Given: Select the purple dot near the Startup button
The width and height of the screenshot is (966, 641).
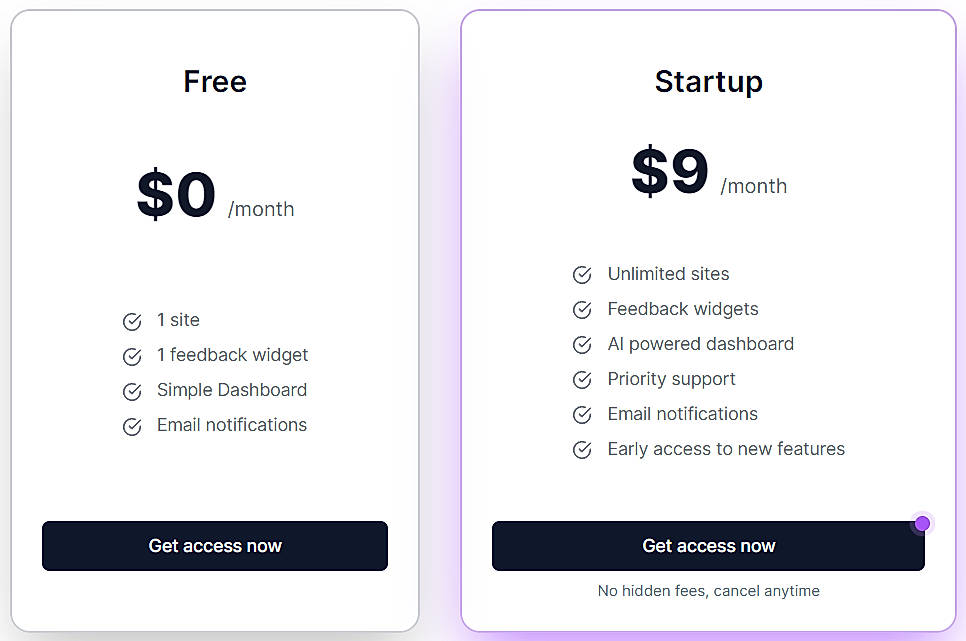Looking at the screenshot, I should [921, 523].
